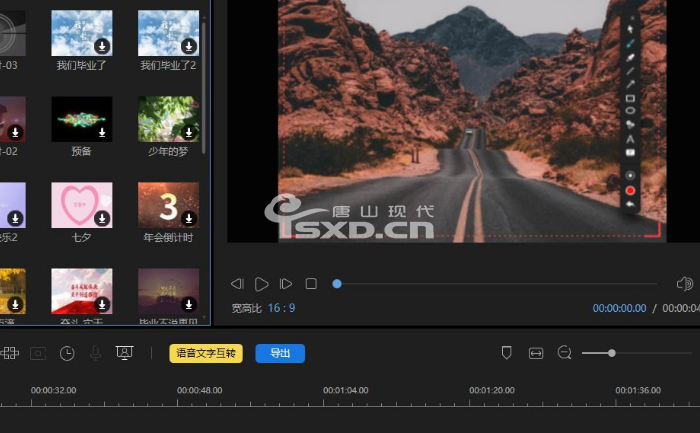Jump to 00:01:04.00 on the timeline ruler
This screenshot has height=433, width=700.
(x=346, y=390)
